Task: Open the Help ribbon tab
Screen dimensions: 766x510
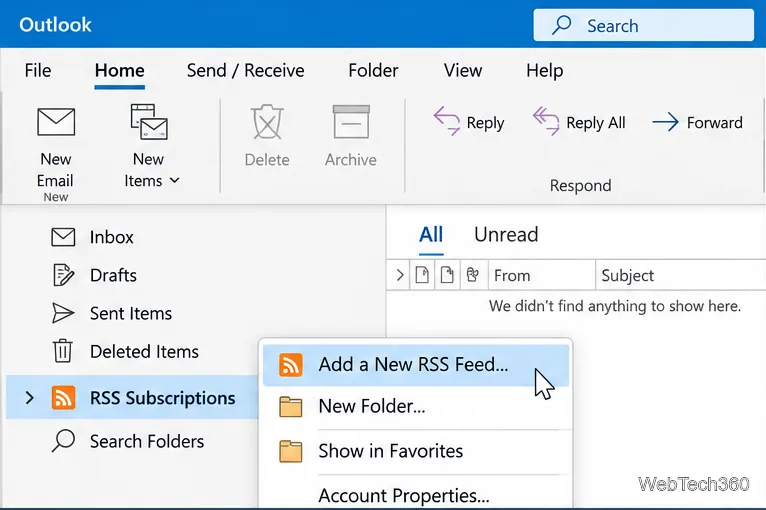Action: (x=545, y=70)
